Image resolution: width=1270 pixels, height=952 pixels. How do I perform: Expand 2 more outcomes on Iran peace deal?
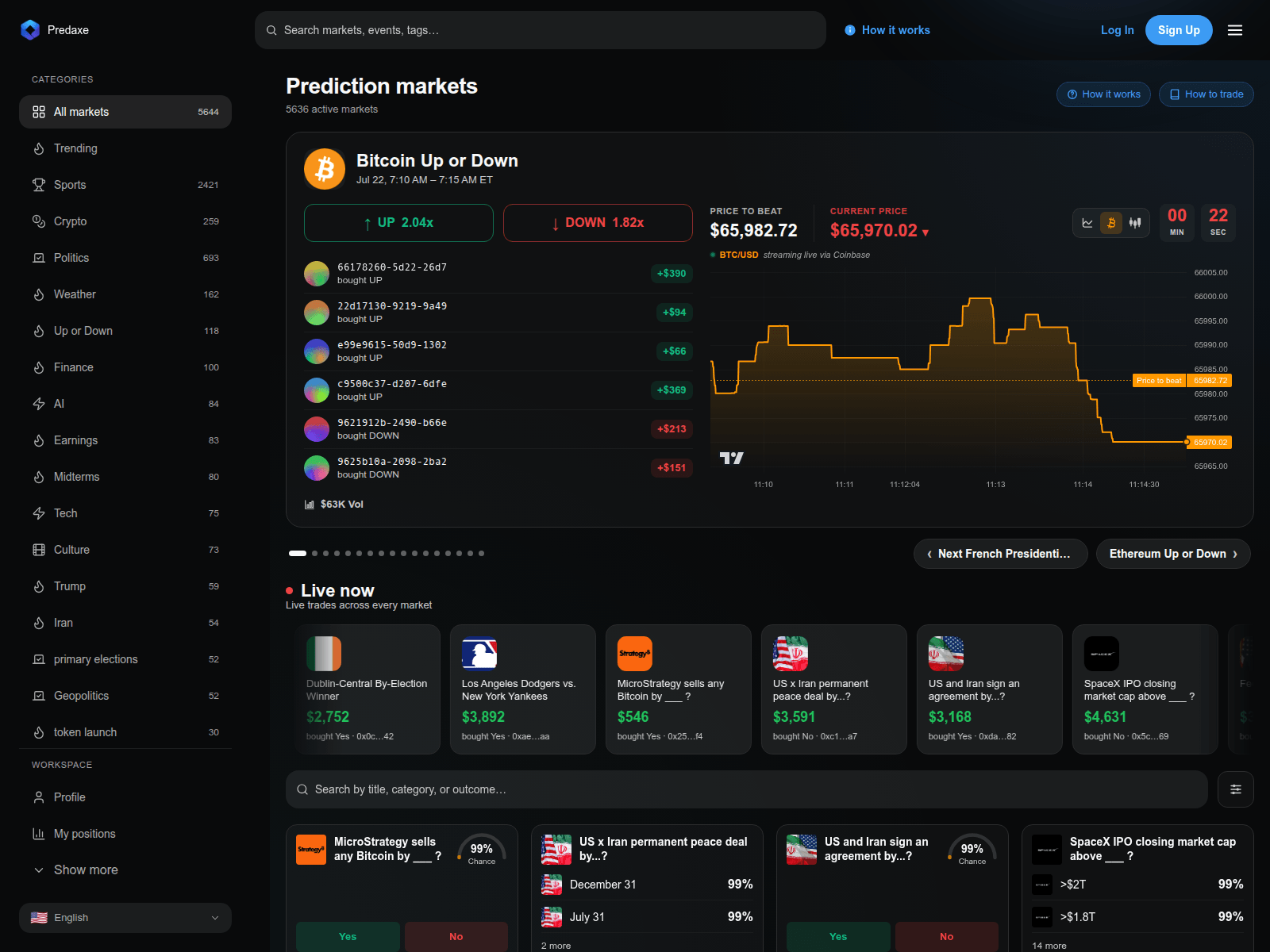(556, 946)
